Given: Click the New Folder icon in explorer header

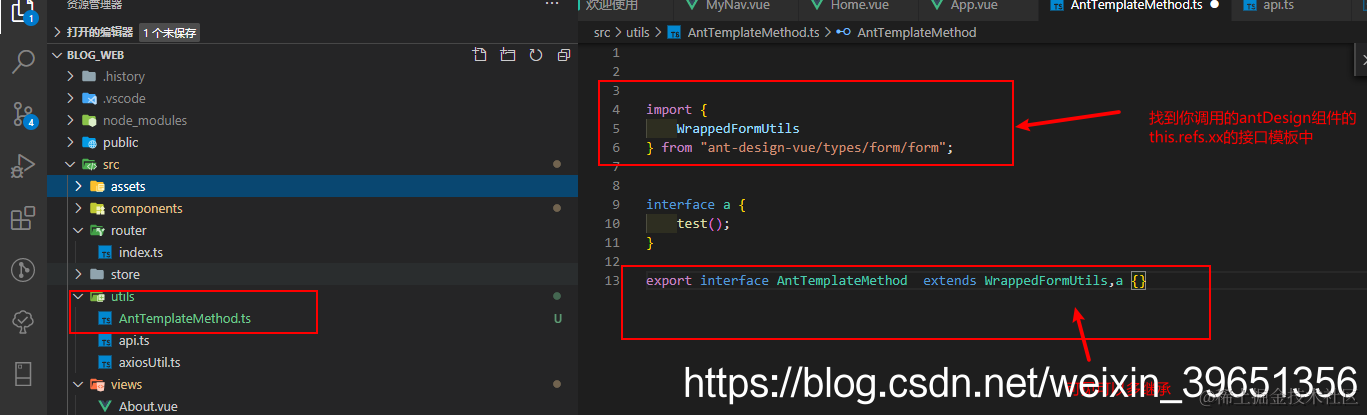Looking at the screenshot, I should [508, 55].
